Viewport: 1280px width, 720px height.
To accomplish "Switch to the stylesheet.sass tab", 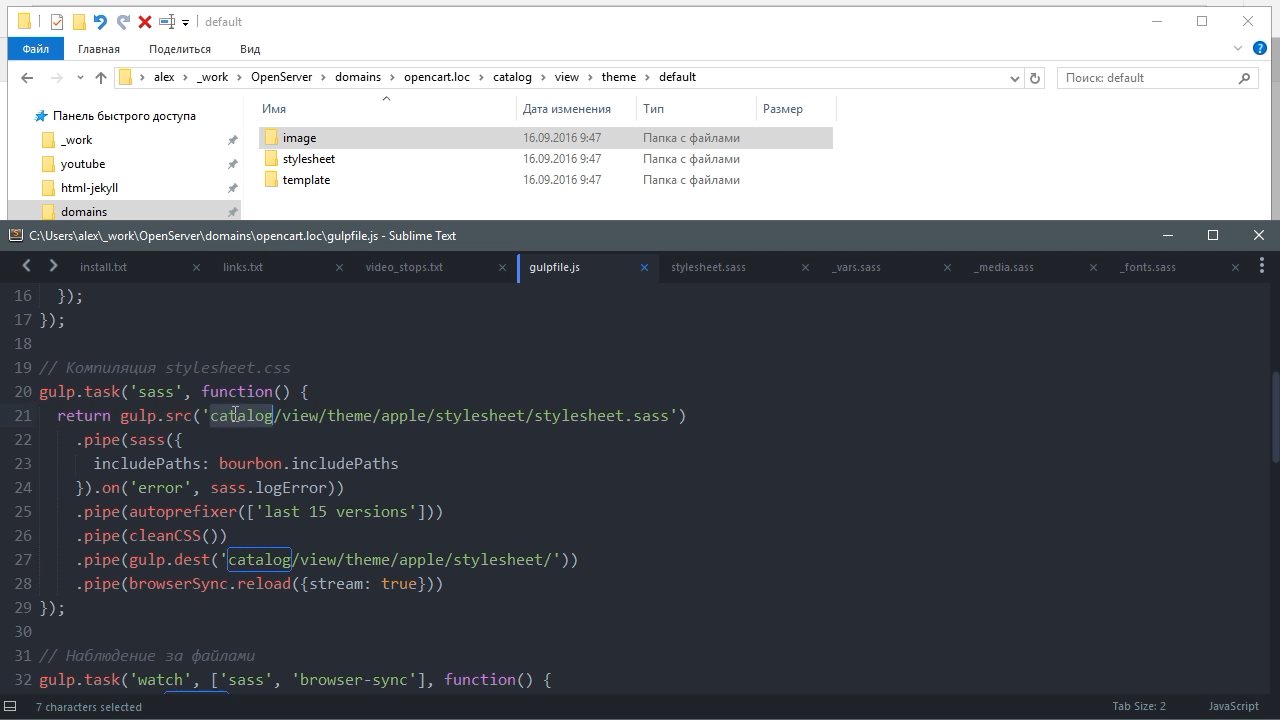I will pyautogui.click(x=708, y=268).
